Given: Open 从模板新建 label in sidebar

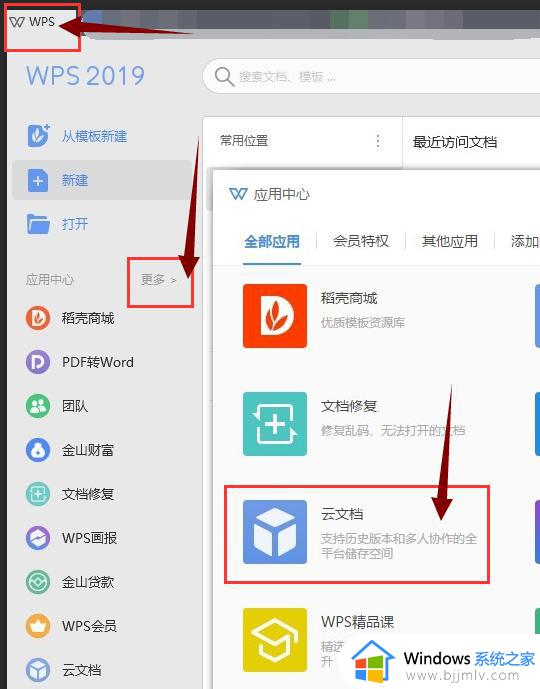Looking at the screenshot, I should 94,136.
